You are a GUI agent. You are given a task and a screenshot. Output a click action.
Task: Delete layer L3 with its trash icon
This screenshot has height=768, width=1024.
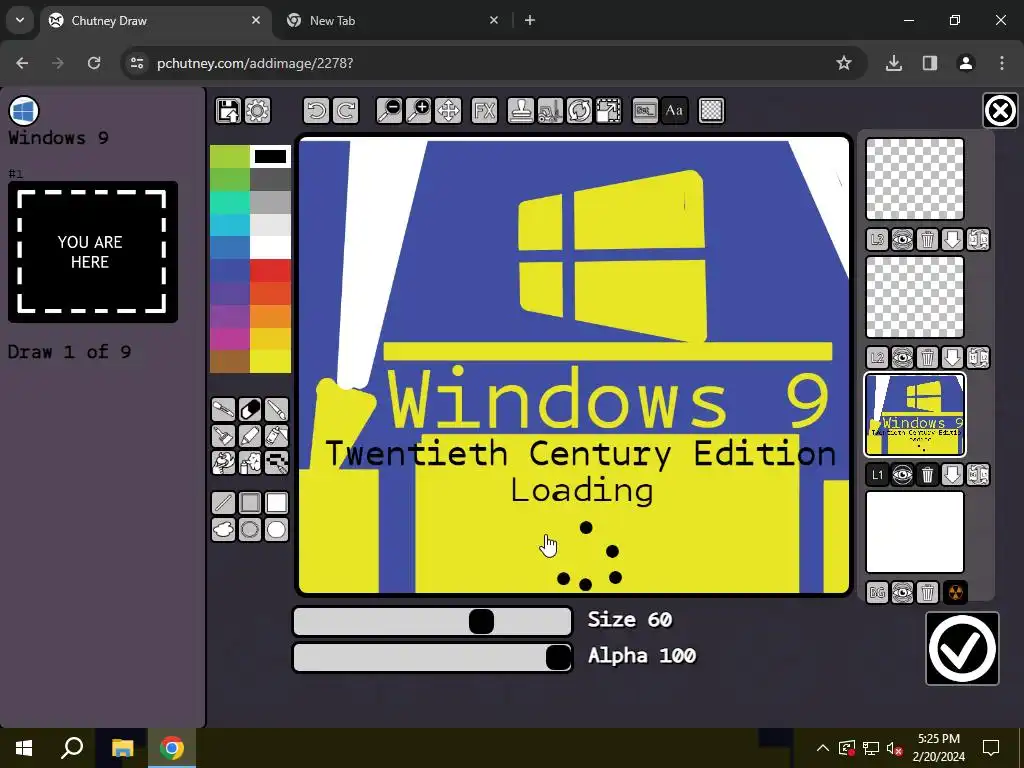pyautogui.click(x=927, y=240)
